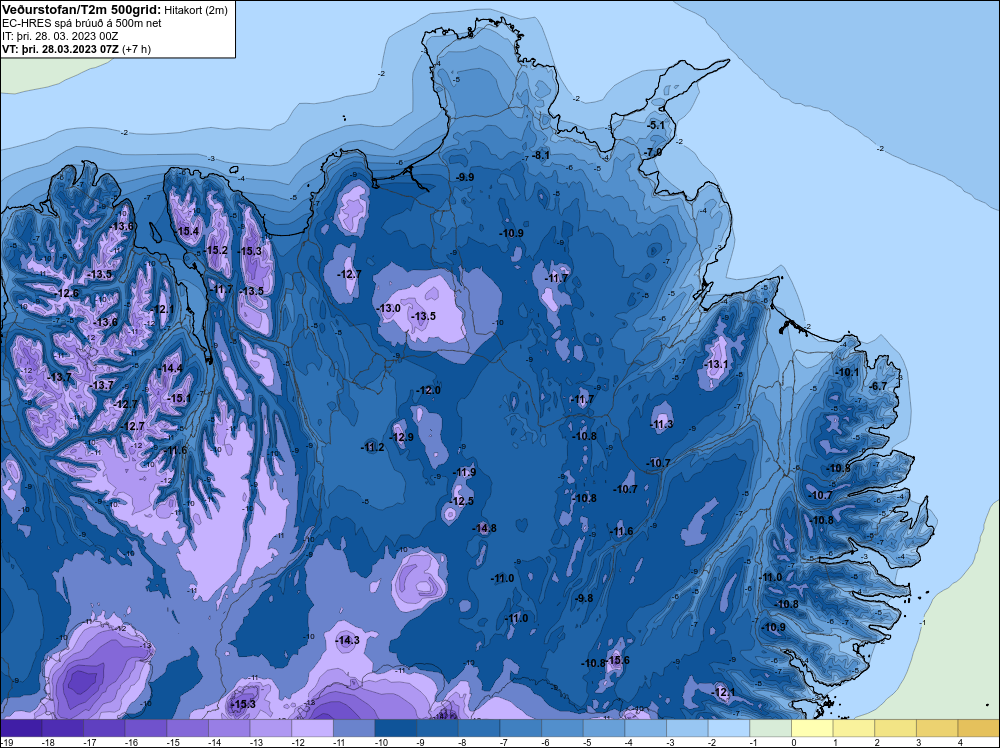This screenshot has width=1000, height=748.
Task: Click the -12.0 temperature value
Action: pyautogui.click(x=429, y=390)
